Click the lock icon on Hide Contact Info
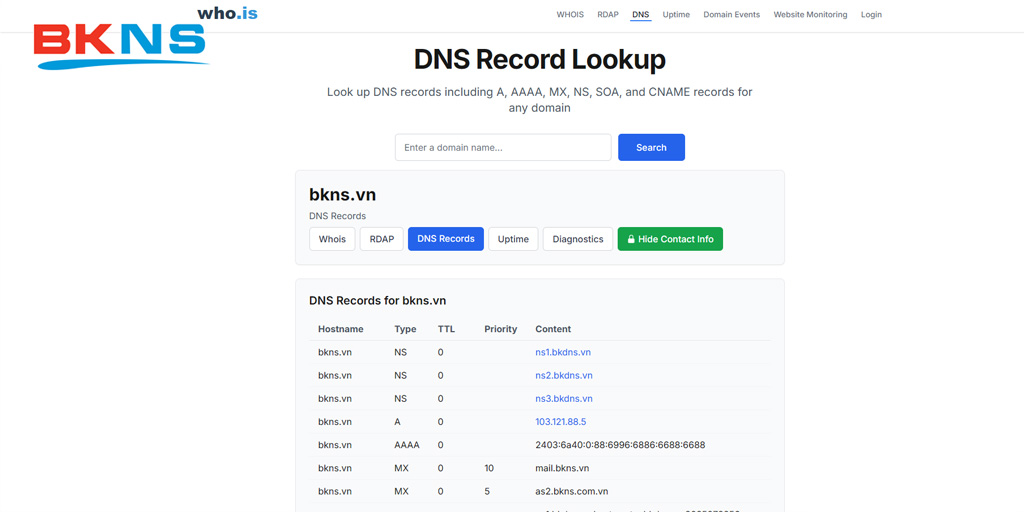The image size is (1024, 512). 631,240
